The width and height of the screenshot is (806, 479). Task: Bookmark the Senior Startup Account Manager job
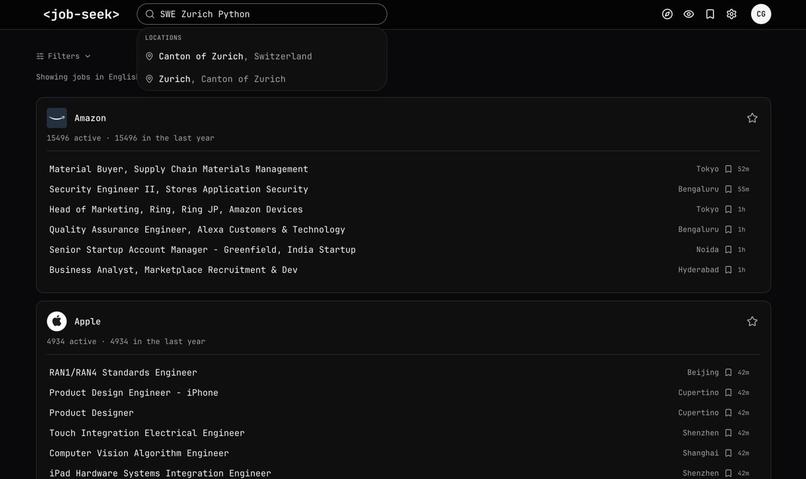[x=728, y=250]
